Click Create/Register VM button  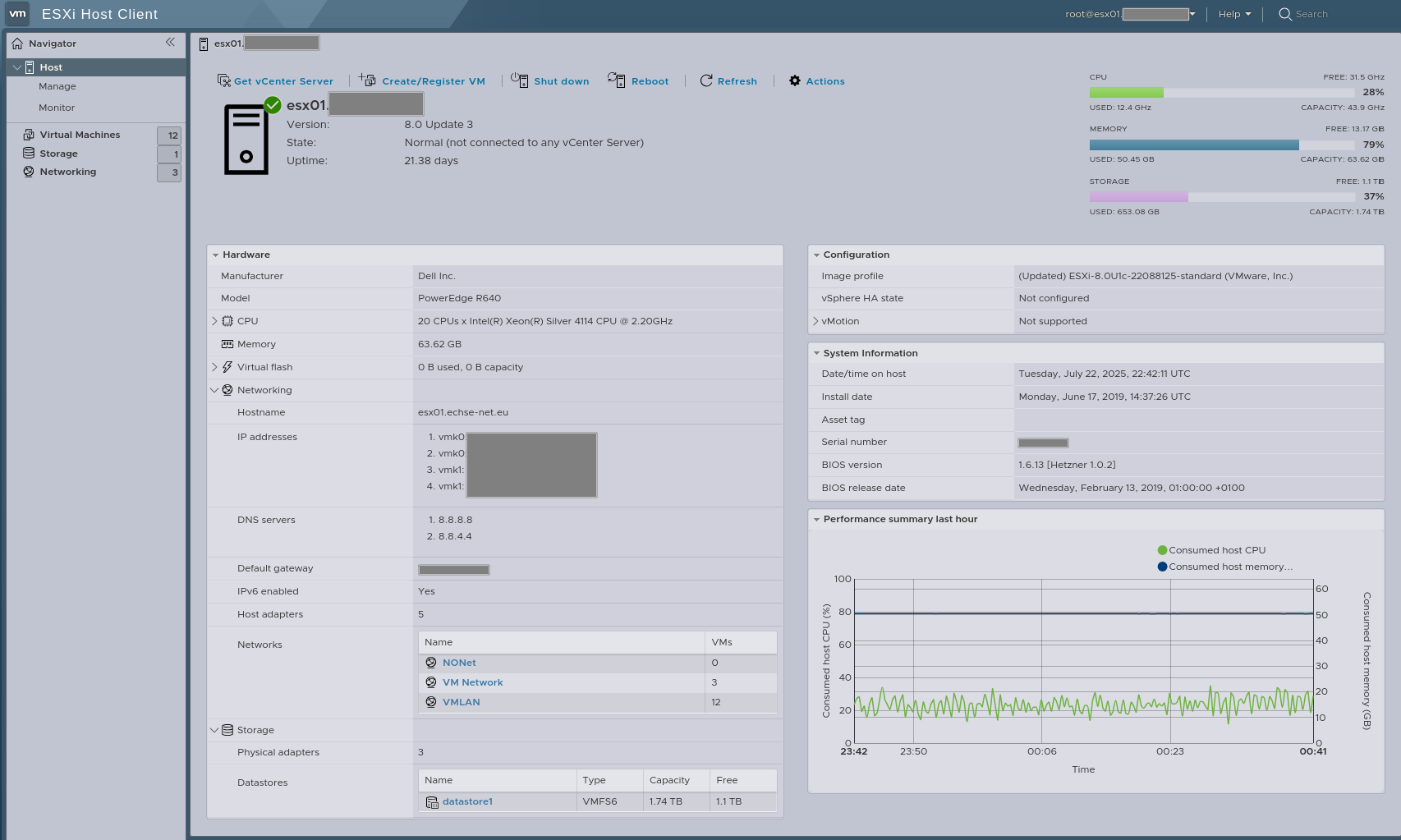[421, 80]
